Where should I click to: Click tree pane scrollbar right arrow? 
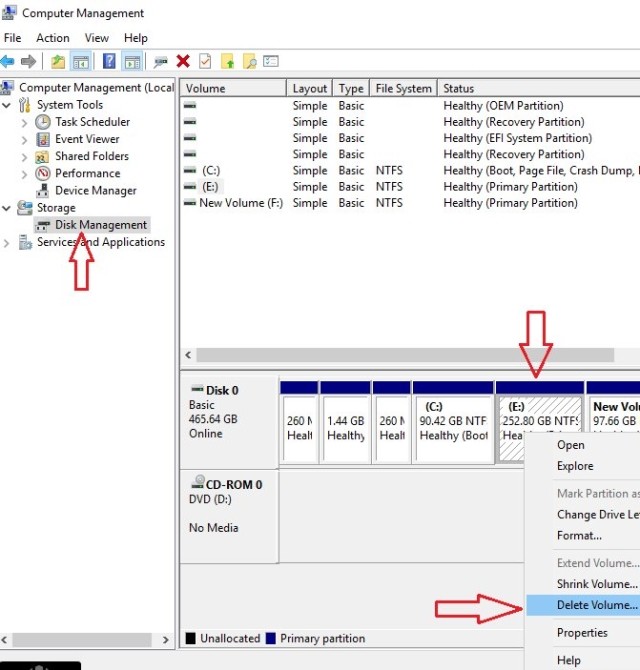(x=166, y=640)
